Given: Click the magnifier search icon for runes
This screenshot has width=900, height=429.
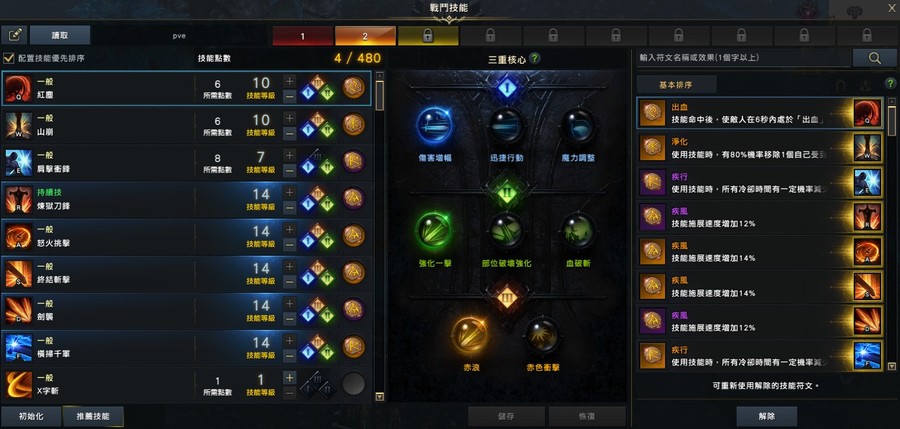Looking at the screenshot, I should point(874,57).
